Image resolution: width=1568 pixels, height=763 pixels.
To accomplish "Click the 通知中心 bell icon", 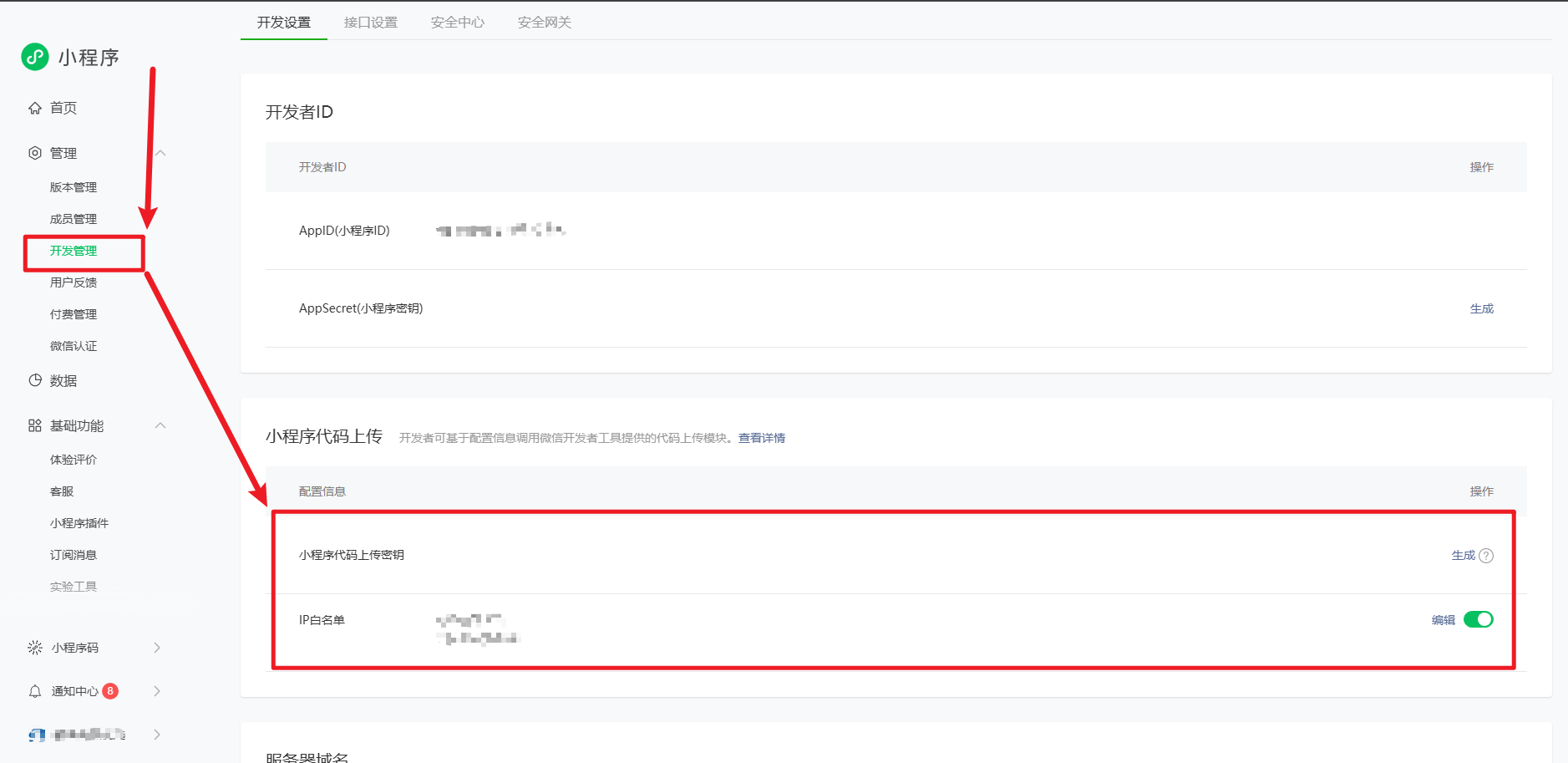I will (x=35, y=691).
